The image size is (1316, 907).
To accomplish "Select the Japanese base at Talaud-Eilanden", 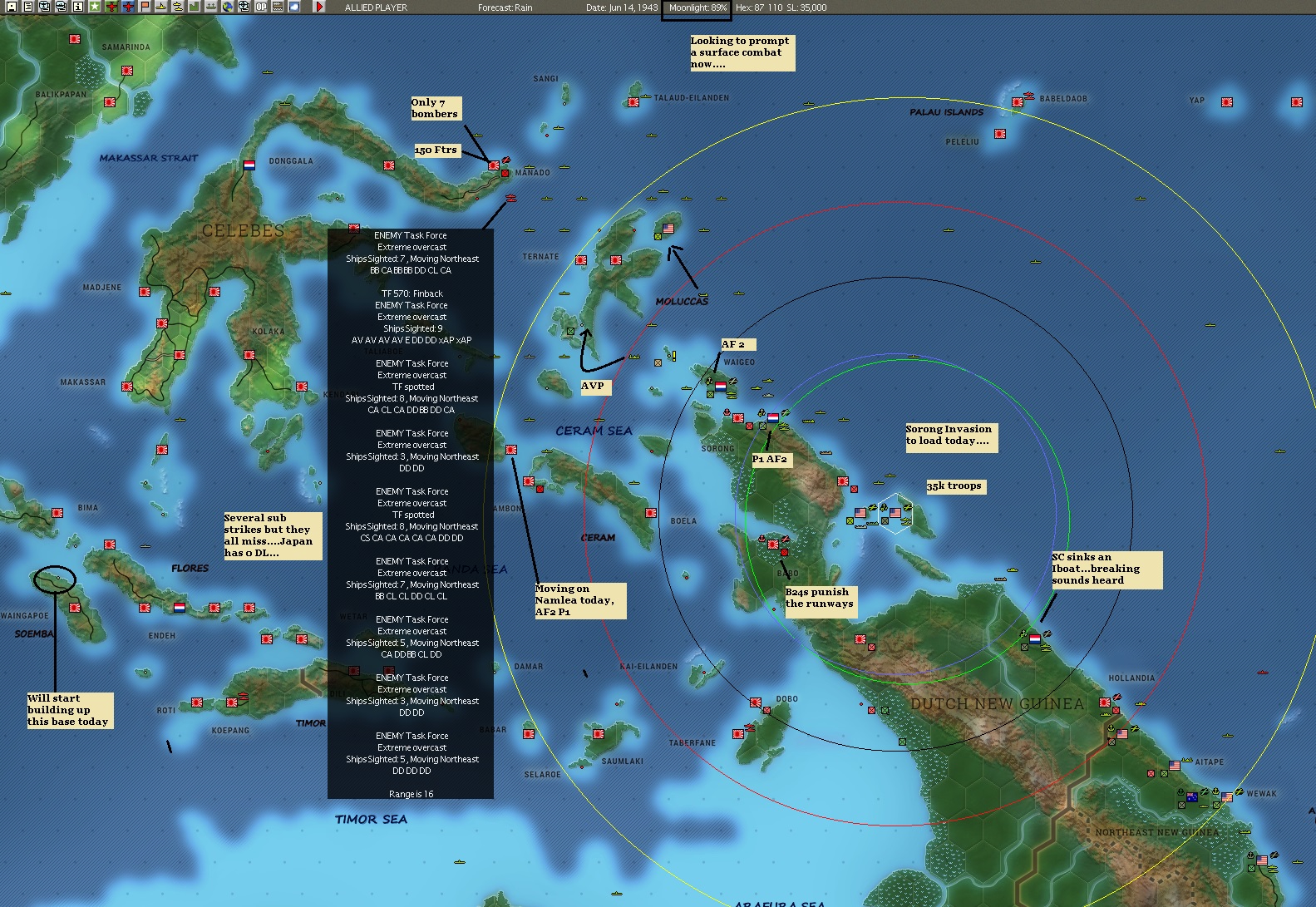I will click(633, 102).
